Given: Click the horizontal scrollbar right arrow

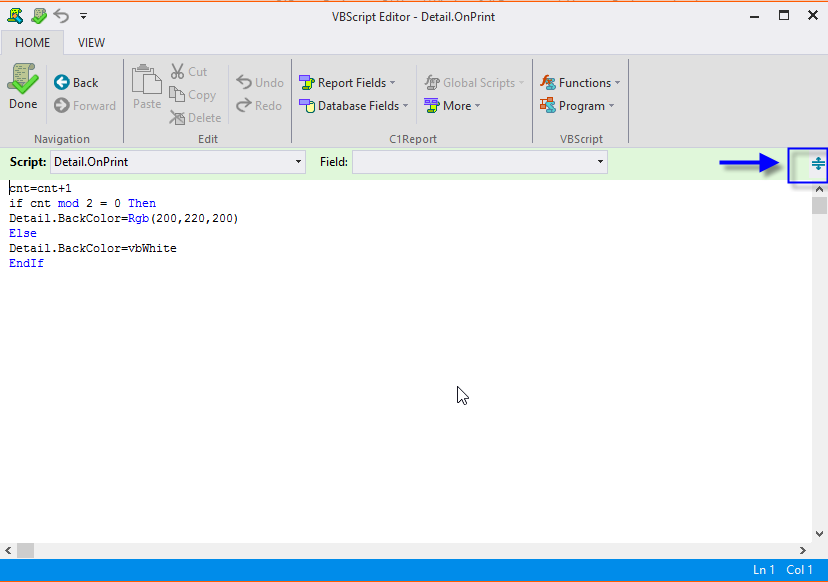Looking at the screenshot, I should [x=803, y=550].
